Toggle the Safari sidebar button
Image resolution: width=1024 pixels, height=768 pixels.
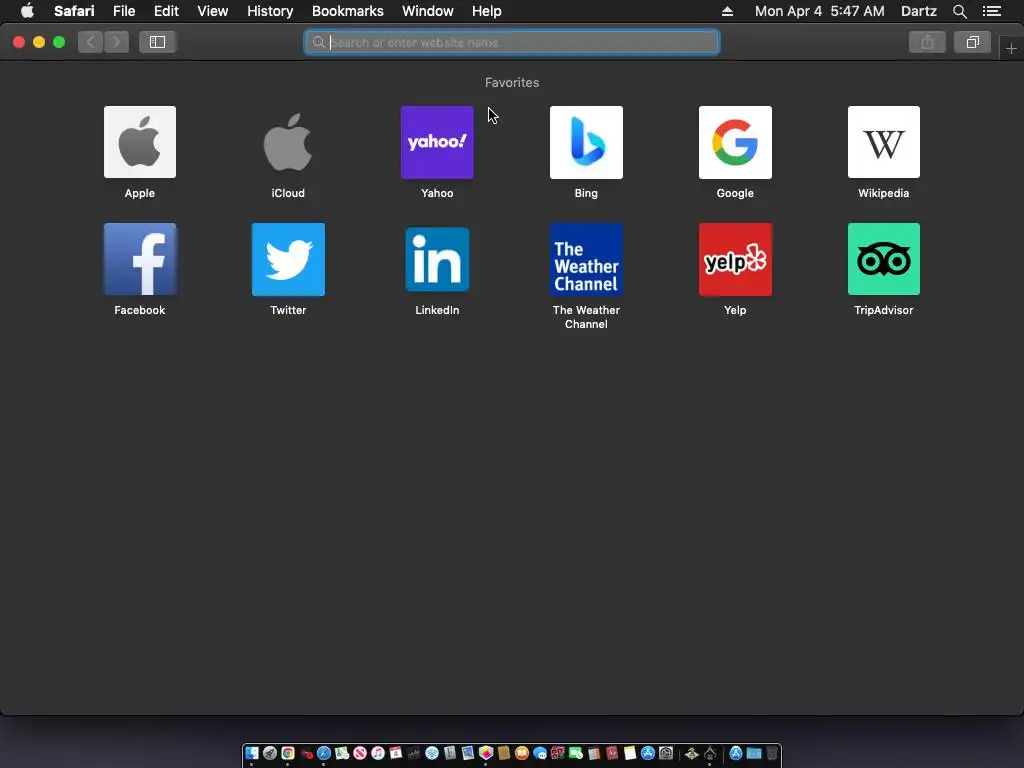tap(157, 42)
